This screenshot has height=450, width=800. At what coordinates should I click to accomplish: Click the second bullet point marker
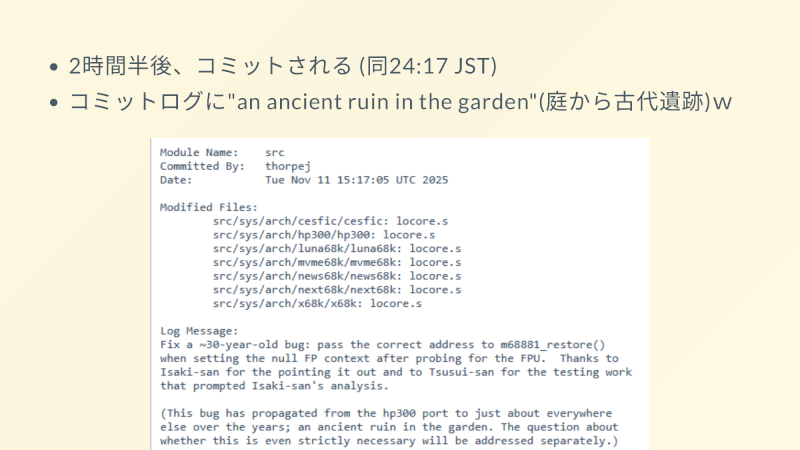point(54,103)
